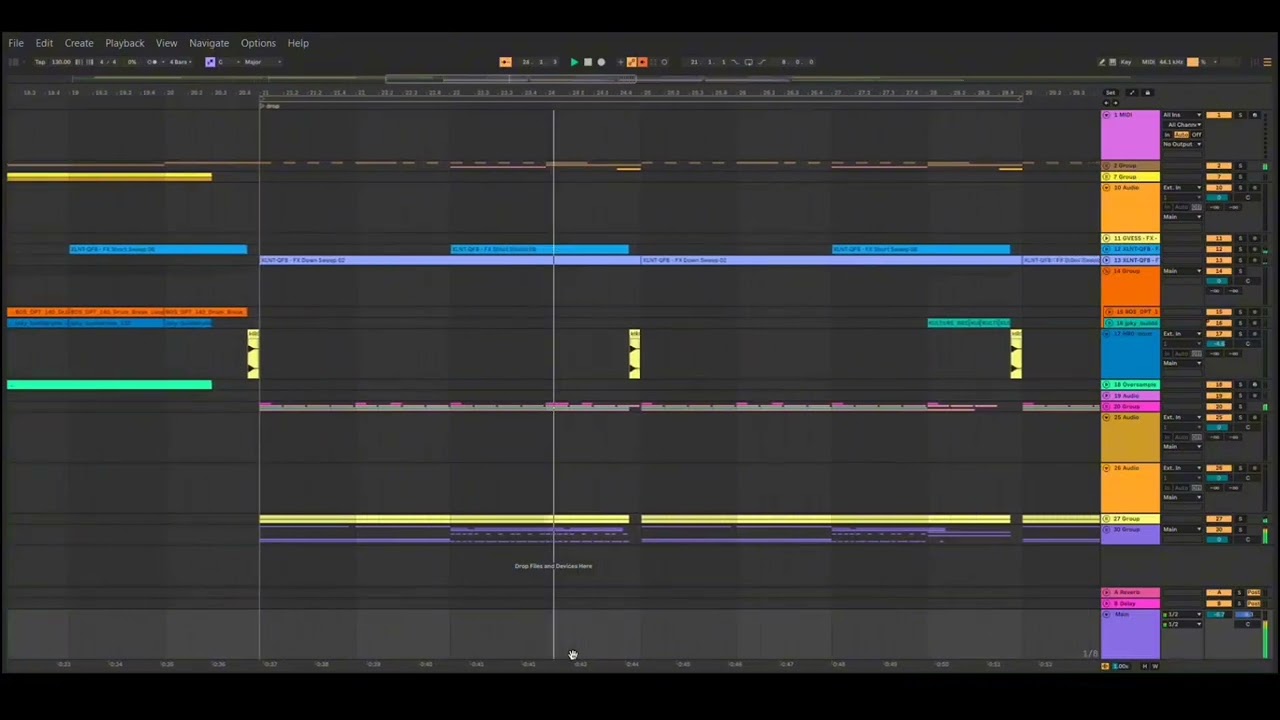The width and height of the screenshot is (1280, 720).
Task: Adjust the volume field on 10 Audio track
Action: (1219, 197)
